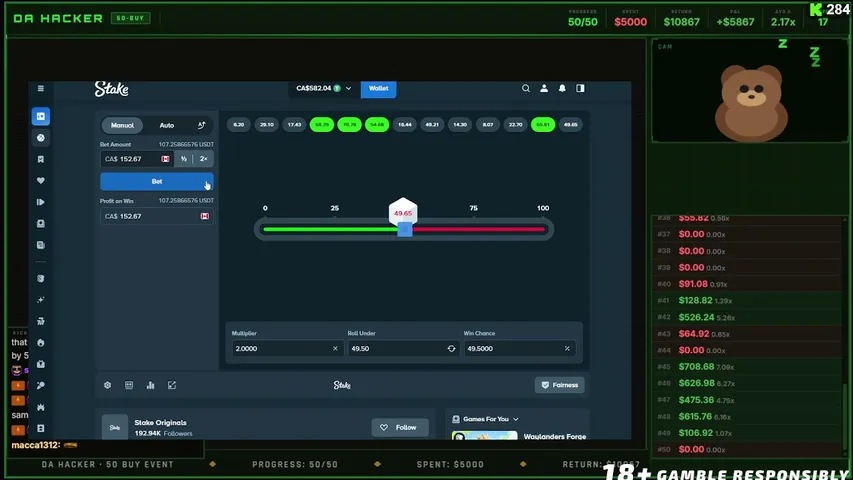Image resolution: width=853 pixels, height=480 pixels.
Task: Open the hamburger menu in Stake sidebar
Action: [41, 88]
